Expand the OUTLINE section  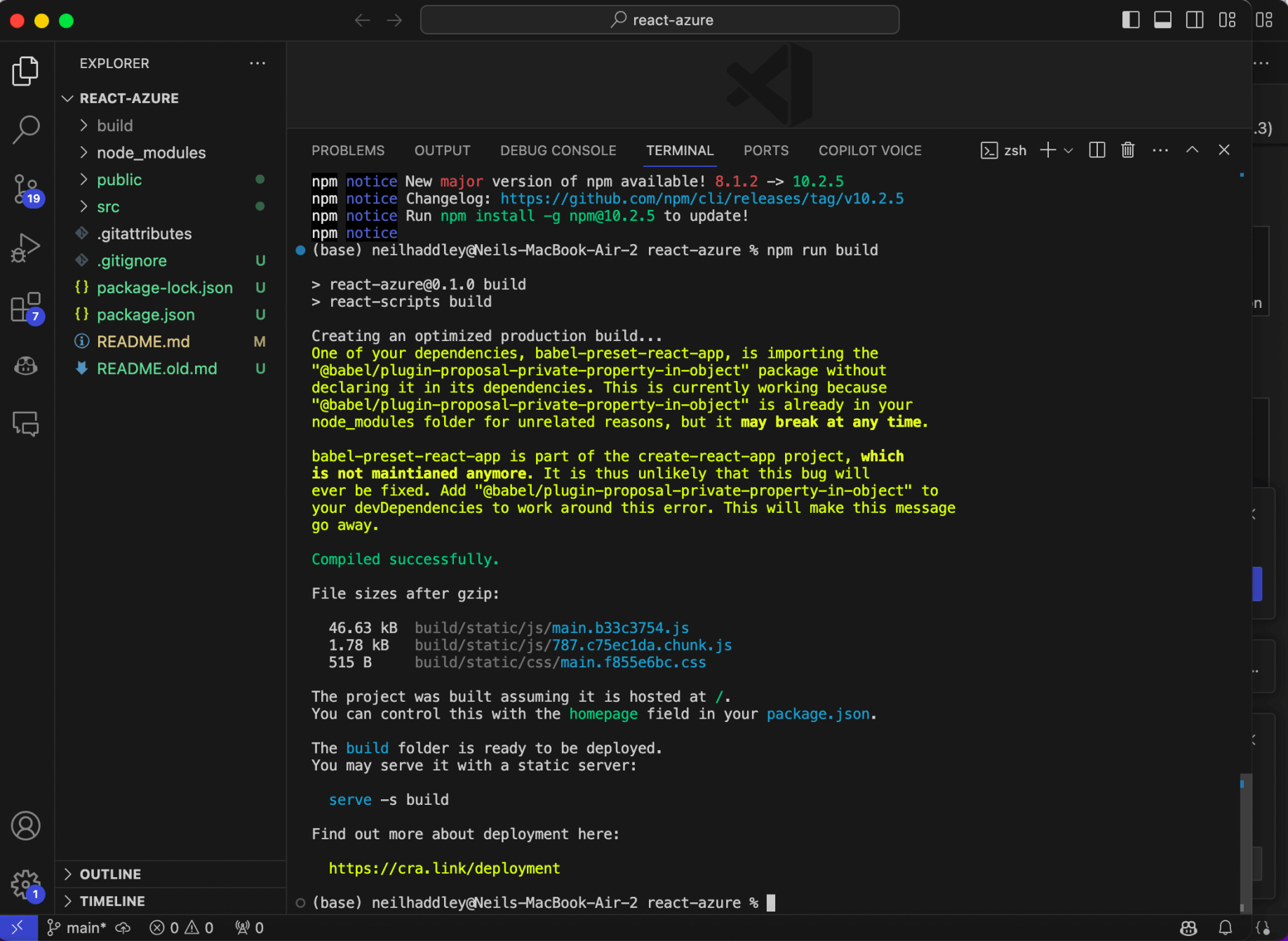click(x=110, y=874)
